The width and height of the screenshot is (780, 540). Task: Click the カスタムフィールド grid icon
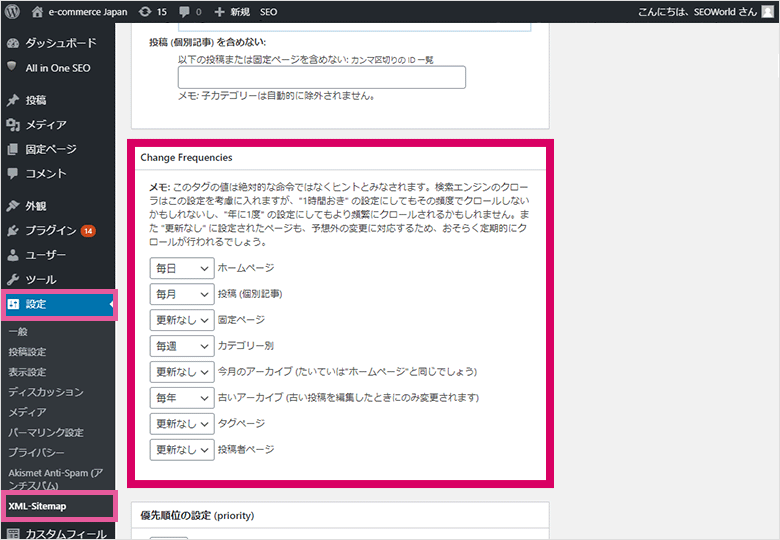point(13,534)
